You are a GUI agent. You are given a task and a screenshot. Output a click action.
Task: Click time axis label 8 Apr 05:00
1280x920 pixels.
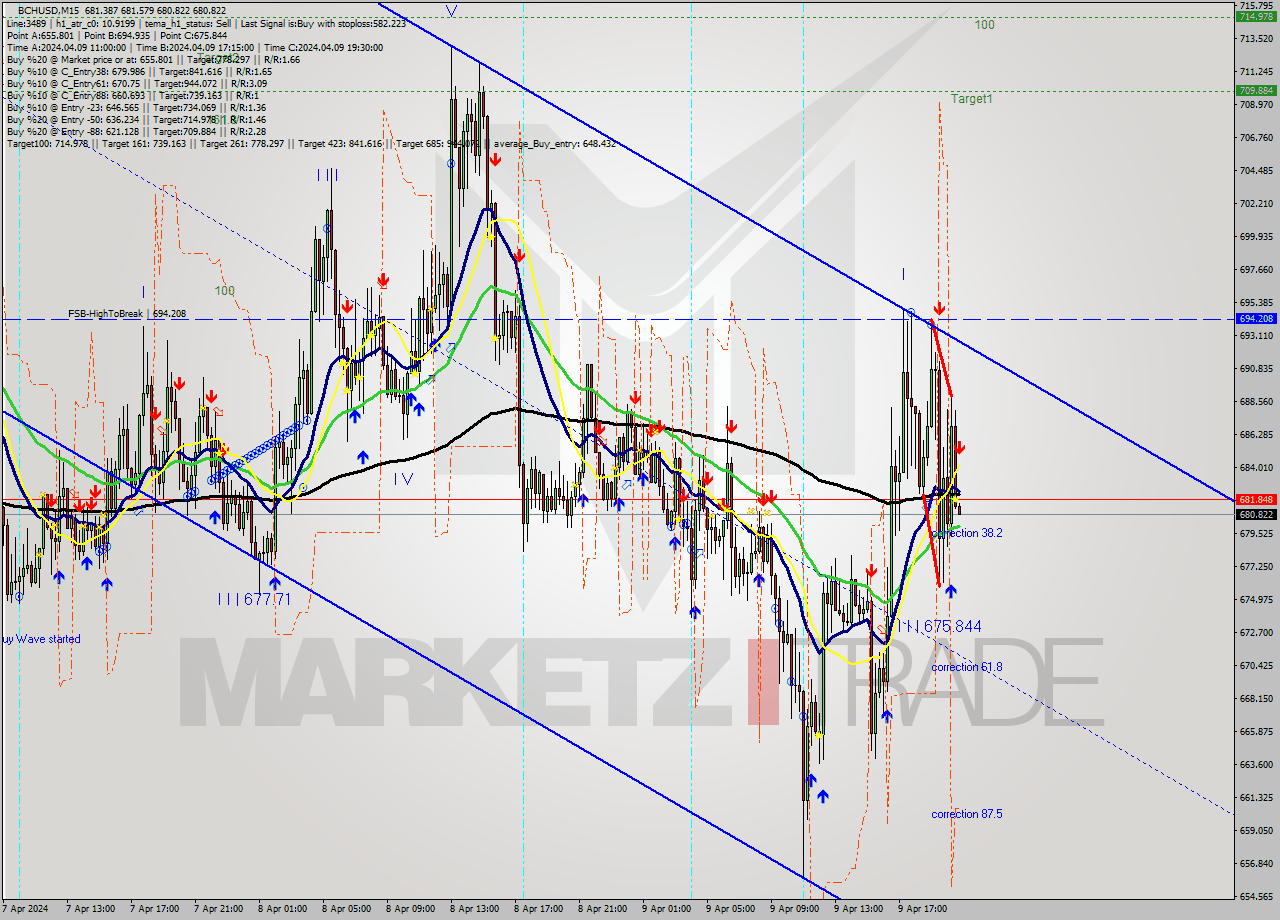pos(347,909)
